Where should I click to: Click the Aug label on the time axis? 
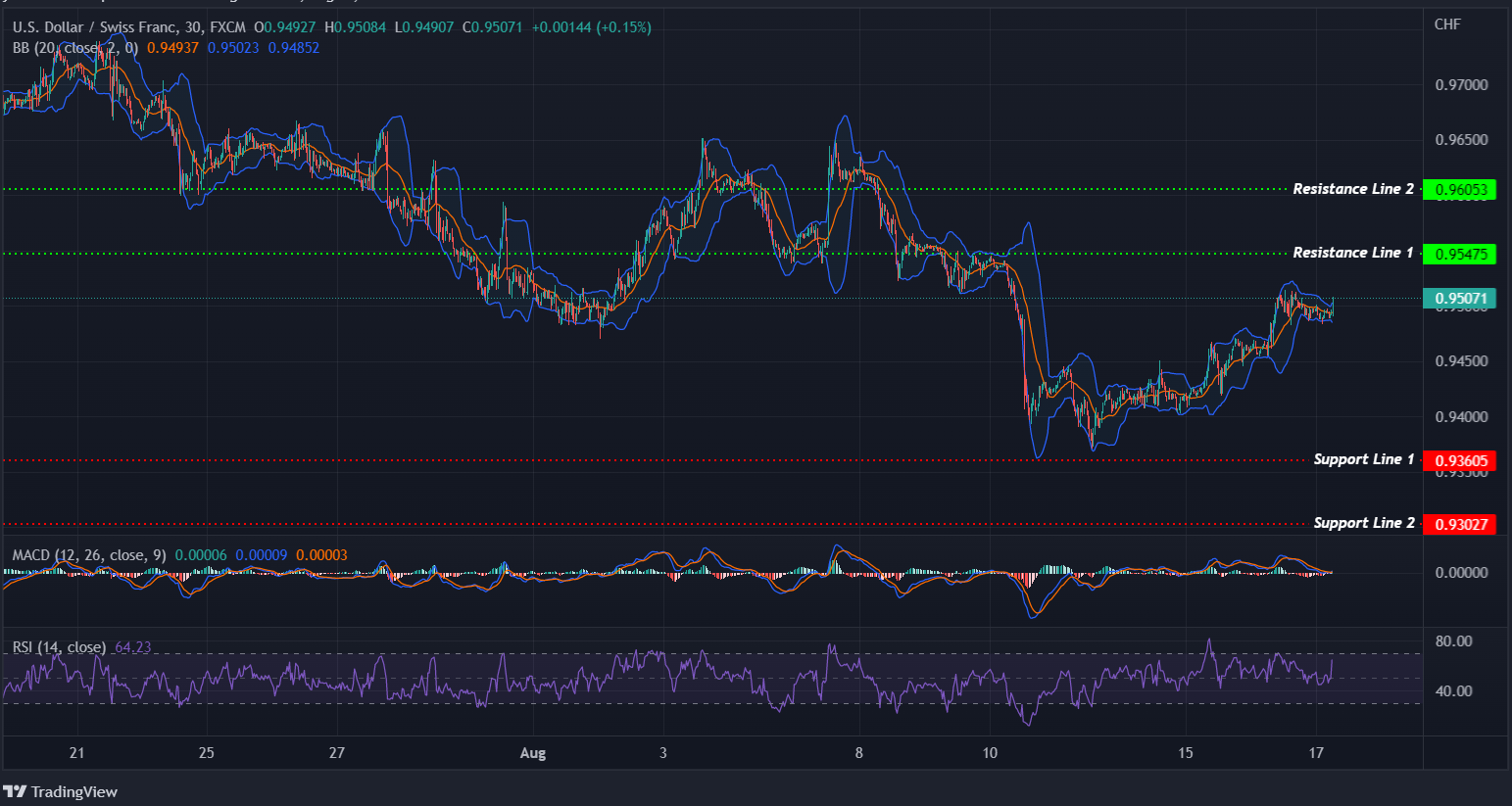tap(532, 753)
